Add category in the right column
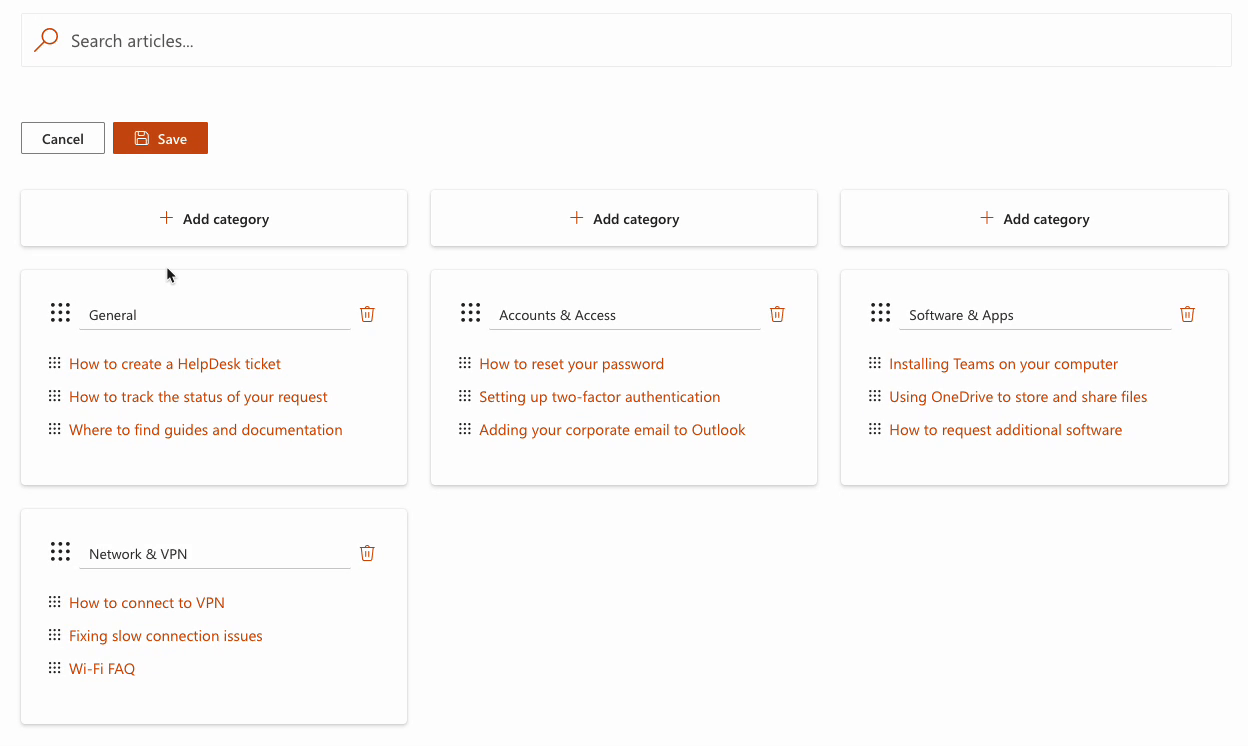Viewport: 1248px width, 746px height. point(1034,218)
